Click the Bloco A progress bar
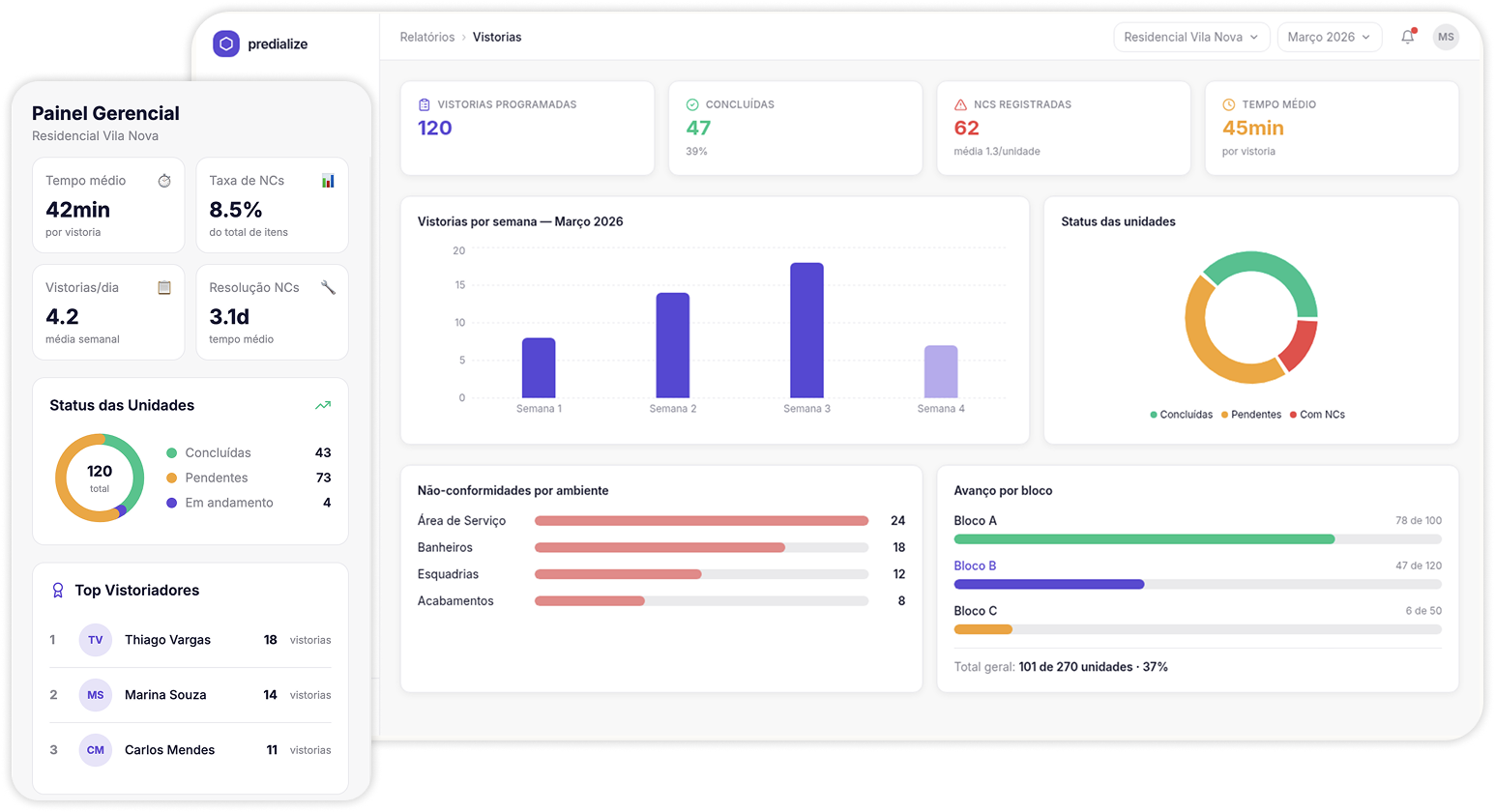Viewport: 1495px width, 812px height. click(1144, 539)
